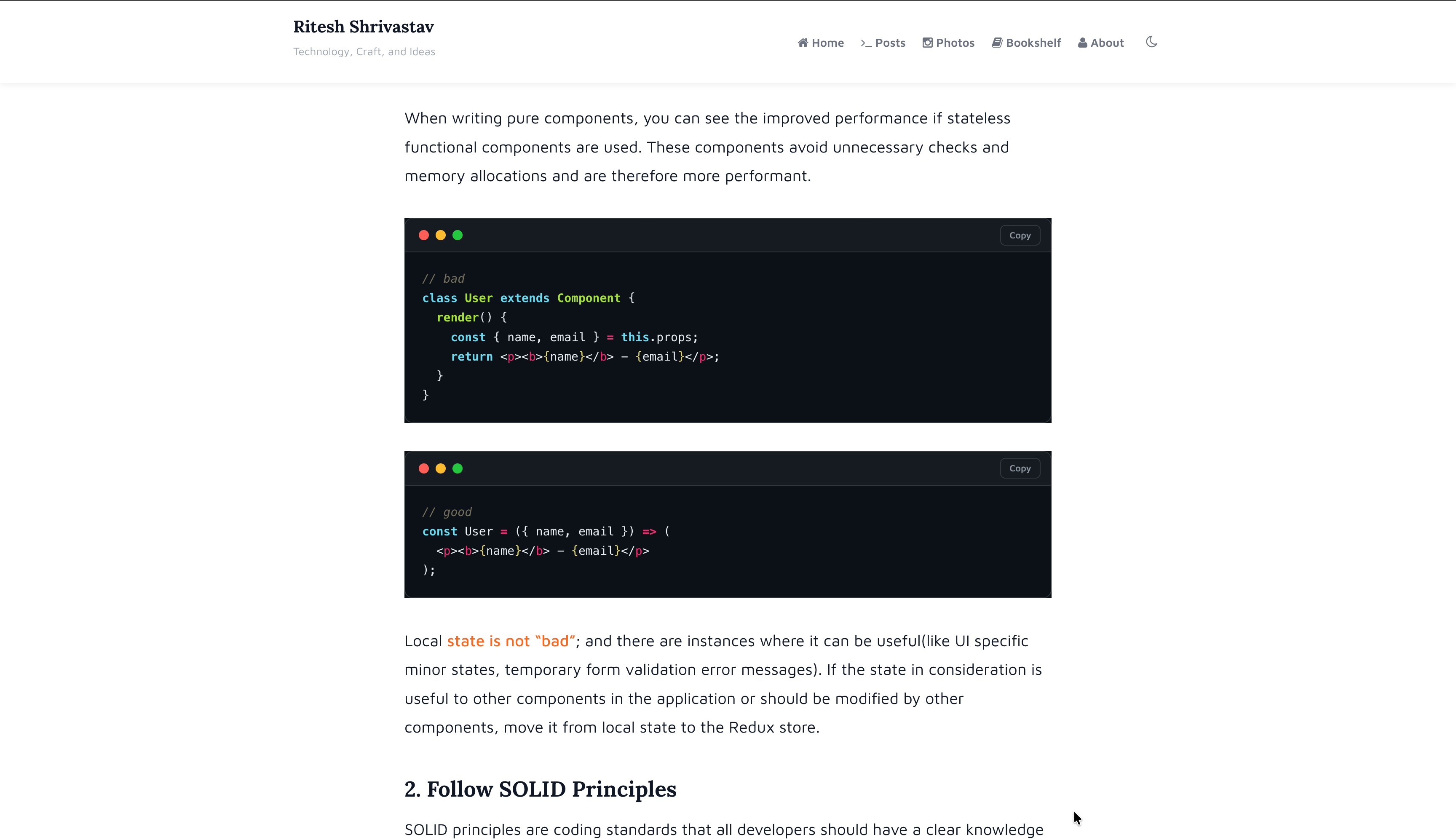Click yellow dot on bad code block

pos(441,235)
